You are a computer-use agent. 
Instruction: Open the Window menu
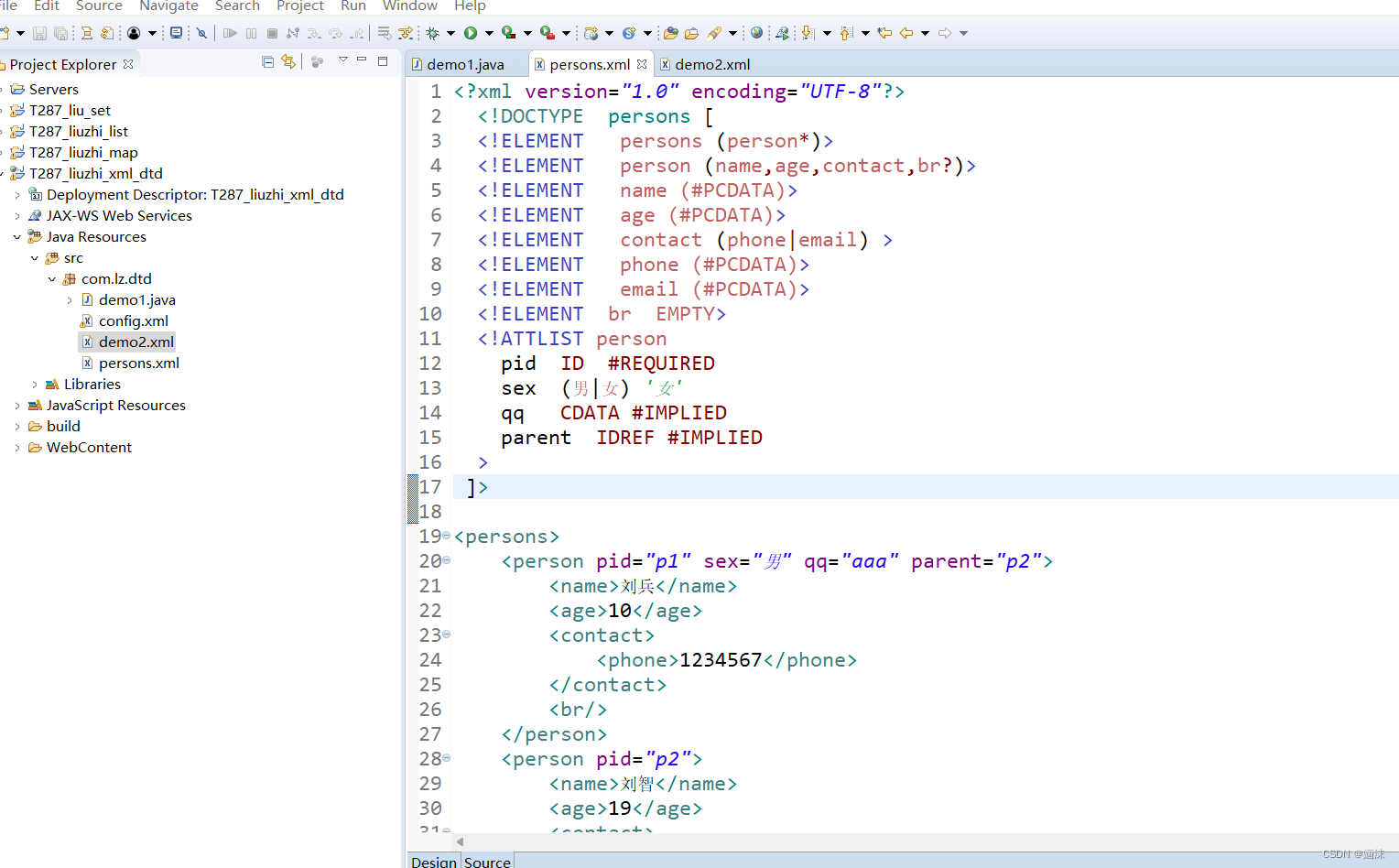pyautogui.click(x=409, y=6)
